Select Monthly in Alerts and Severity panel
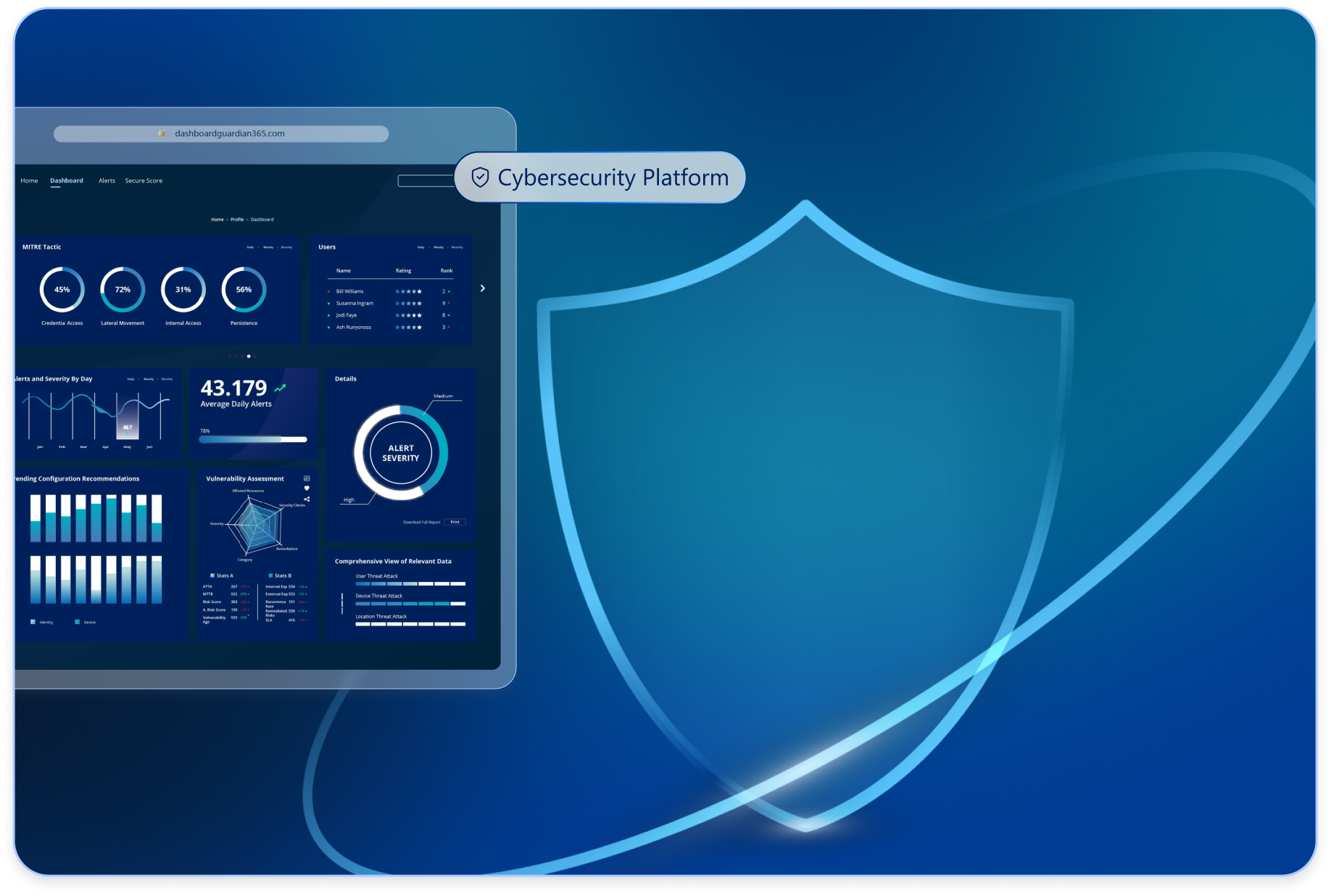Viewport: 1331px width, 896px height. click(167, 379)
